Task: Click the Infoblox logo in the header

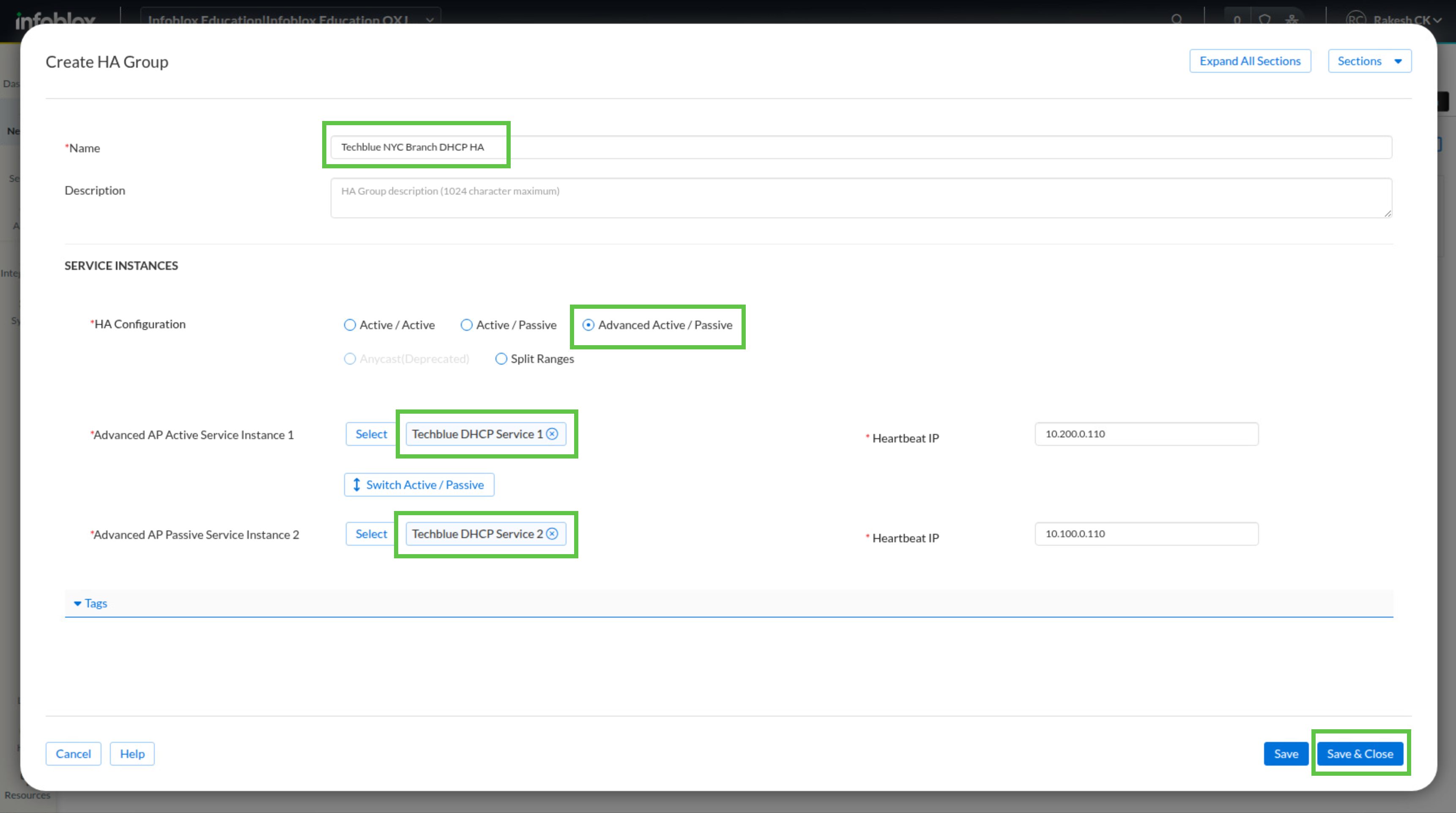Action: tap(55, 20)
